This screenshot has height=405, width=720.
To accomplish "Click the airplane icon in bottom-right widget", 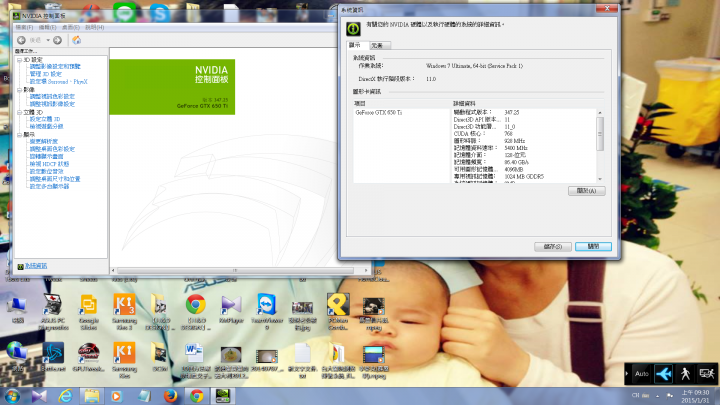I will (664, 374).
